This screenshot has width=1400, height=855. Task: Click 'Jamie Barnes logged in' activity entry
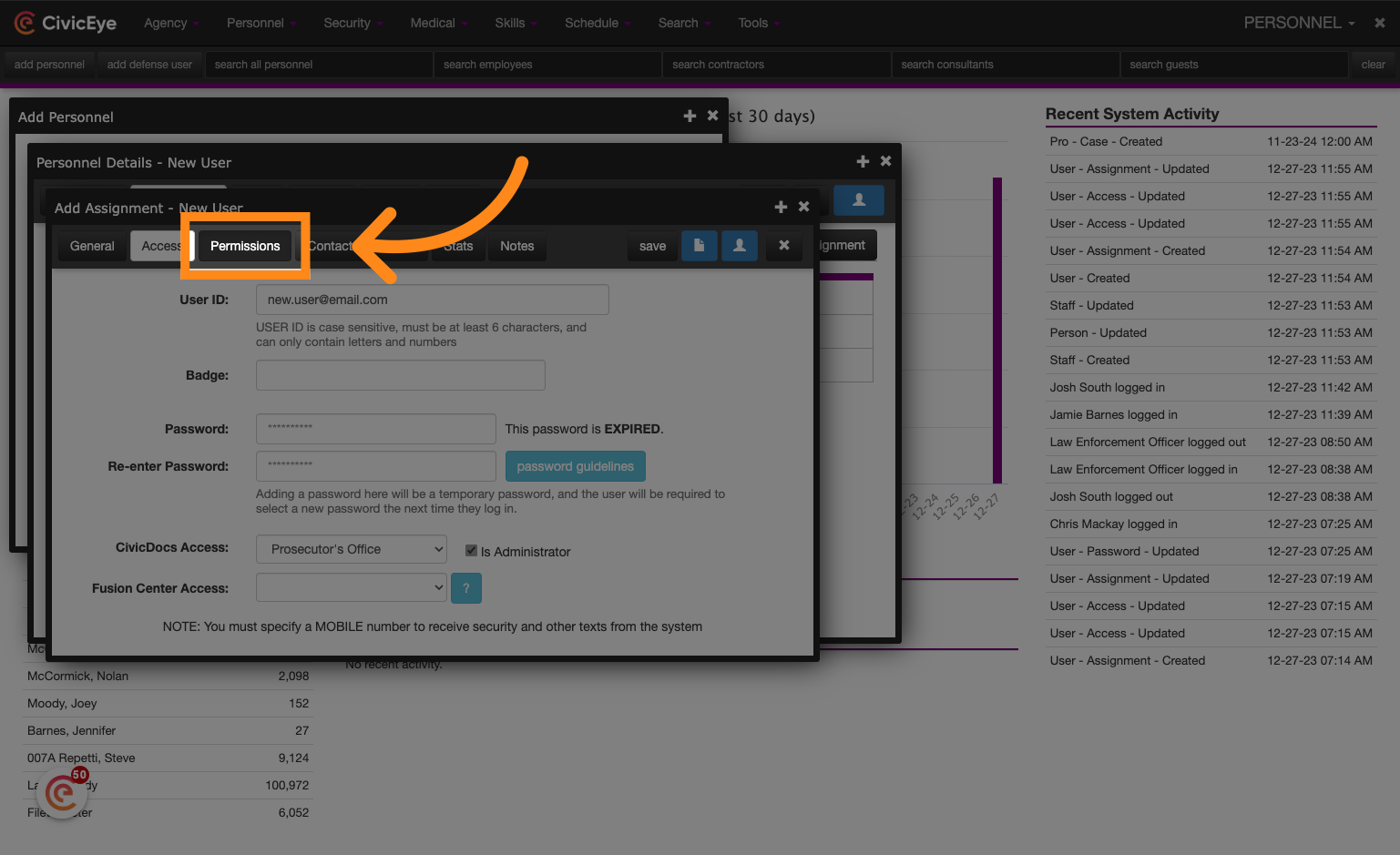coord(1211,414)
